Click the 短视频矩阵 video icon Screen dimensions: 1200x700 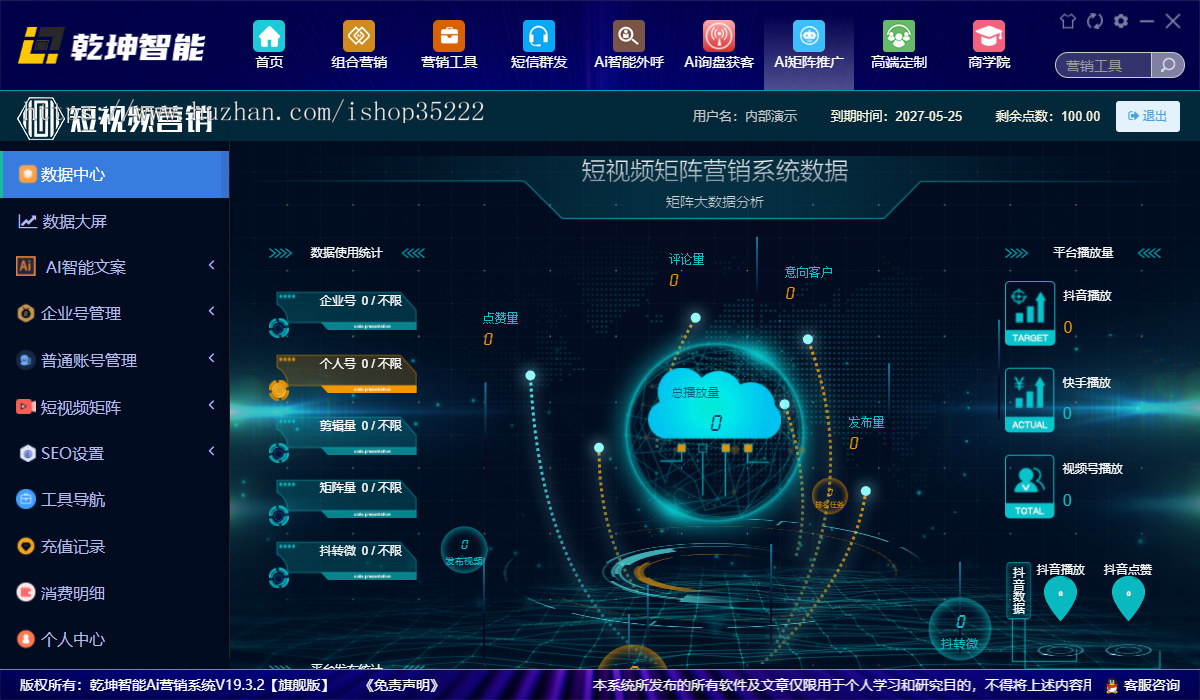[26, 407]
